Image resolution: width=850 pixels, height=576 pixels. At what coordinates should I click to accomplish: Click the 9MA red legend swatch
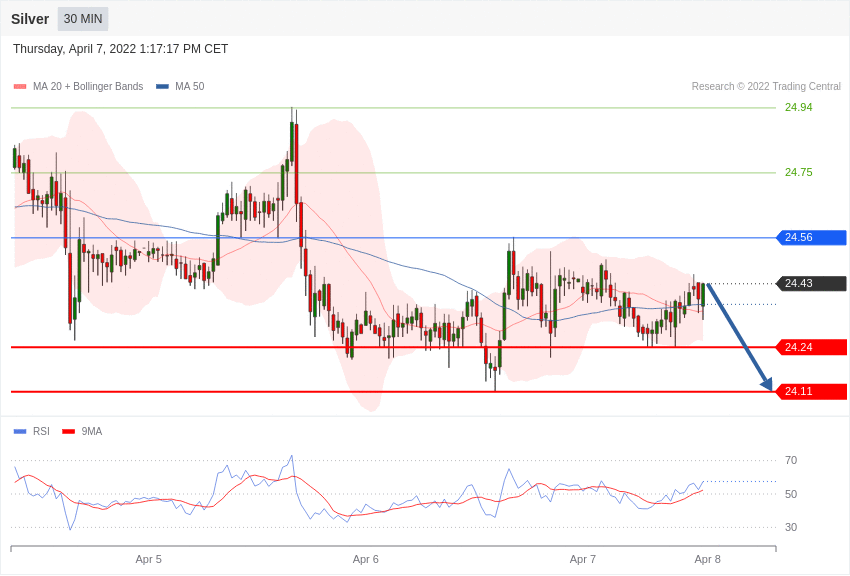pyautogui.click(x=68, y=431)
